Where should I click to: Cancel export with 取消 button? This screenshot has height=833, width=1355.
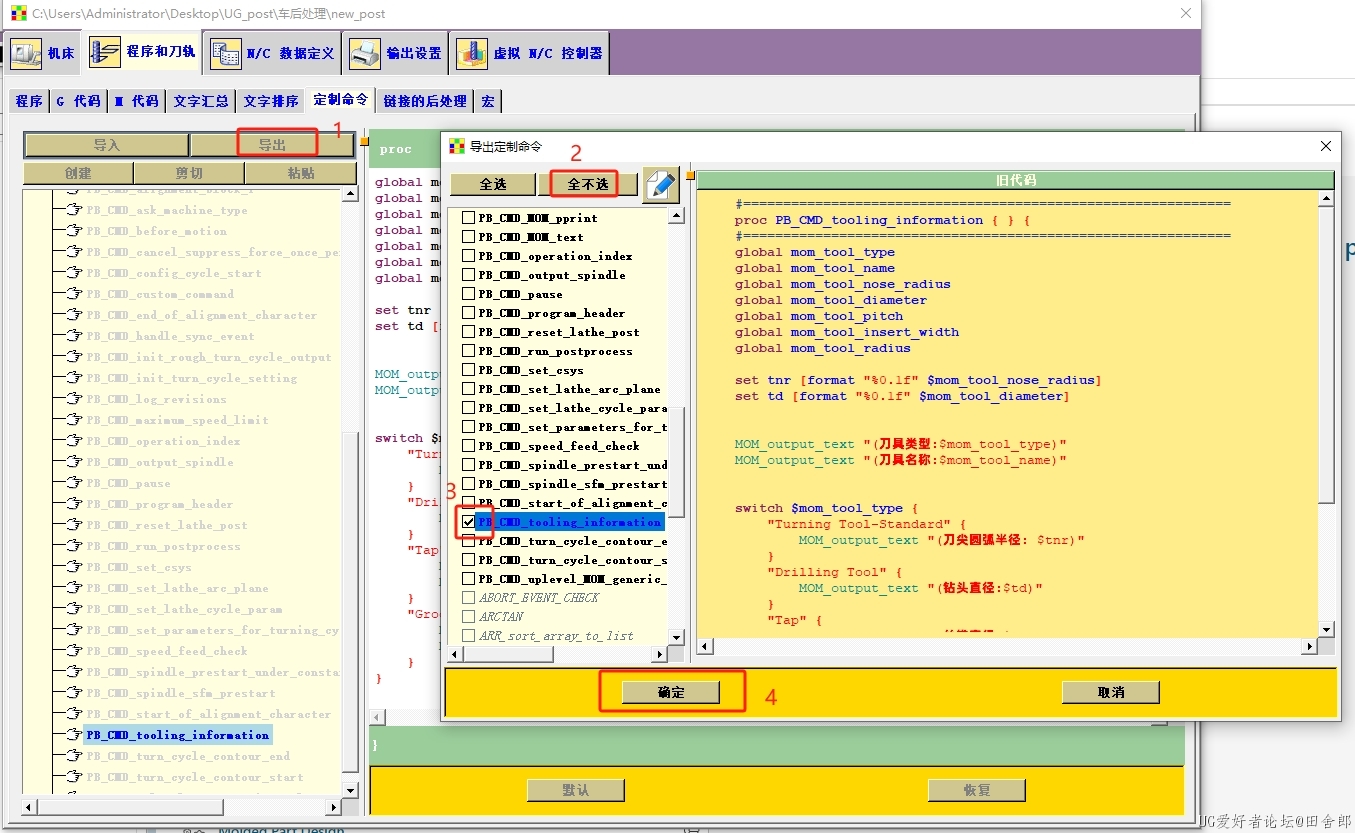click(1111, 692)
